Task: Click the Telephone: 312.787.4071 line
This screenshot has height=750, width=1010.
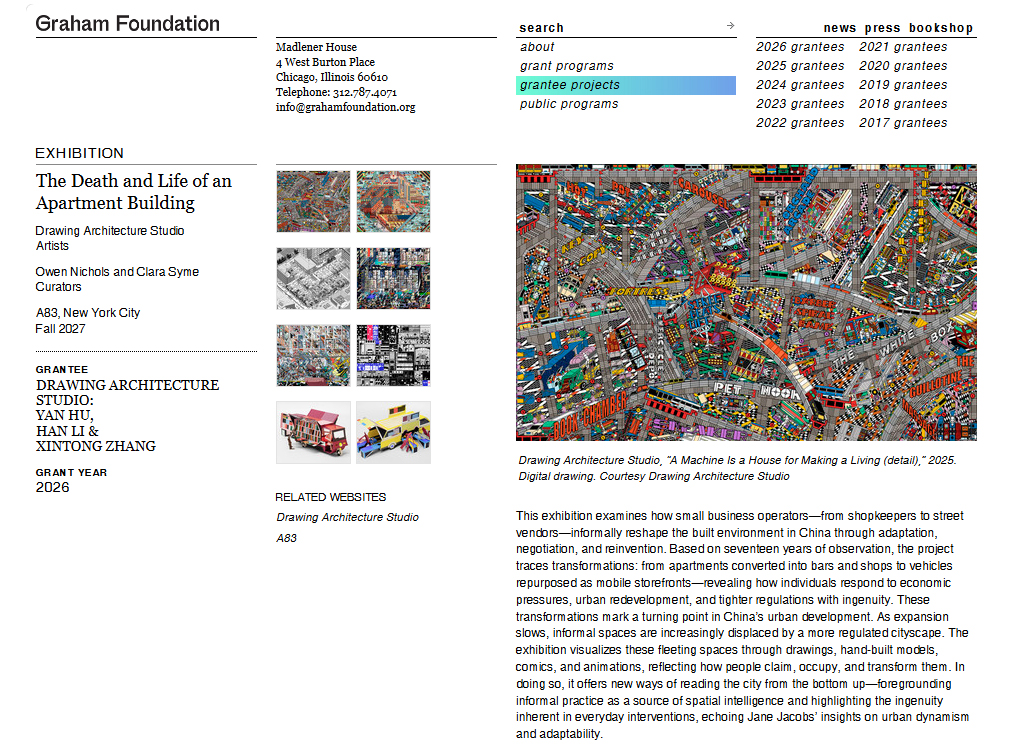Action: [x=336, y=92]
